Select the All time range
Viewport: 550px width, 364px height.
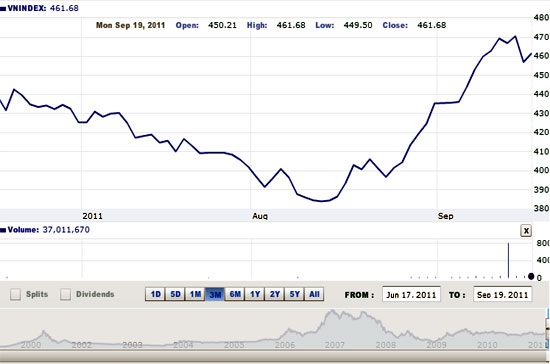pyautogui.click(x=314, y=294)
